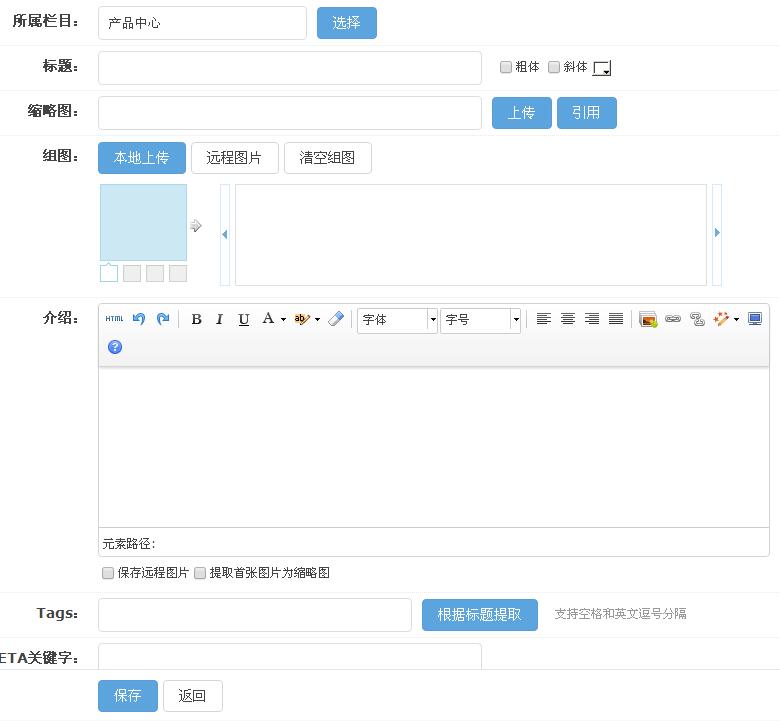Enable the 粗体 bold title checkbox
Screen dimensions: 780x721
pos(506,67)
